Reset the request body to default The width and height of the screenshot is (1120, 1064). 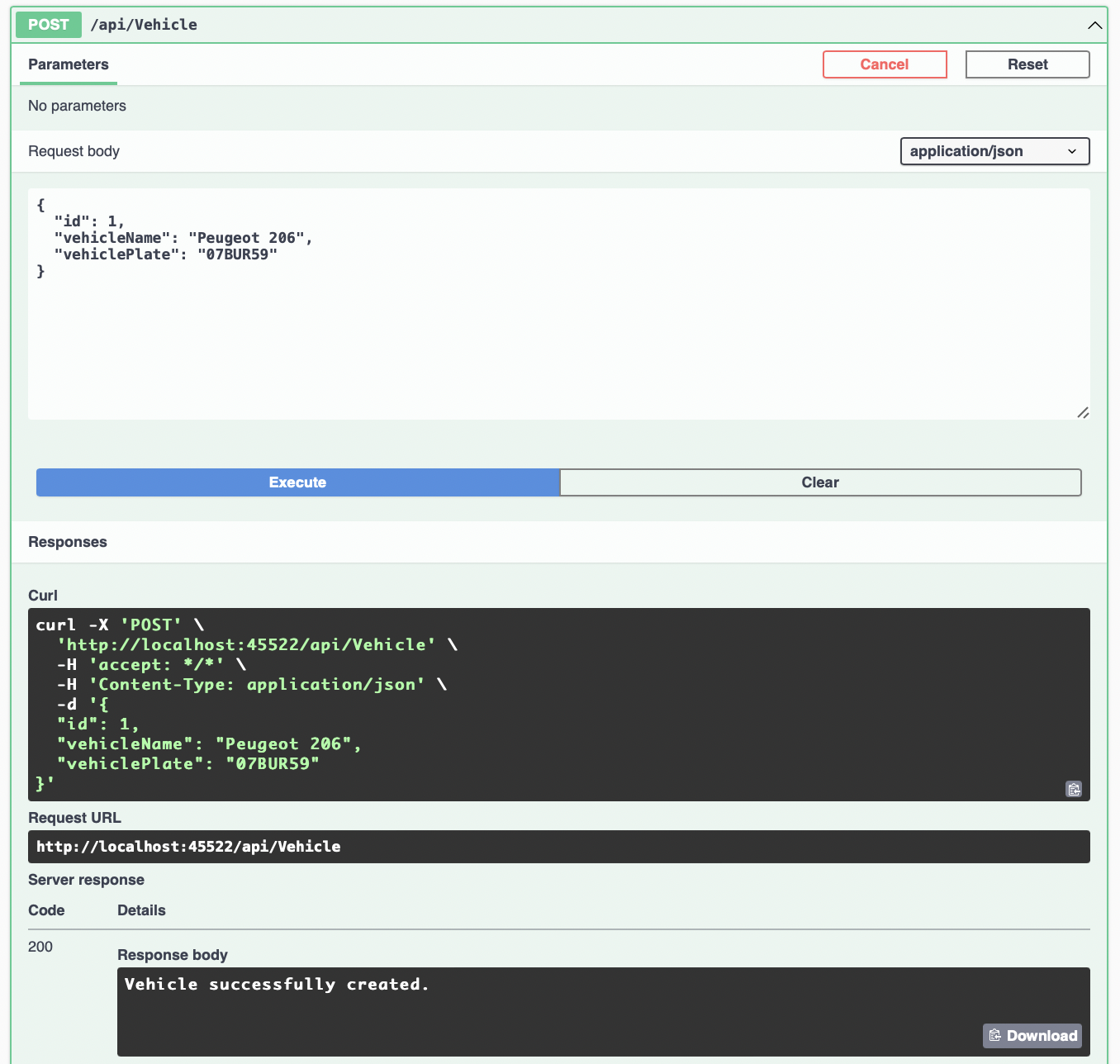1027,64
